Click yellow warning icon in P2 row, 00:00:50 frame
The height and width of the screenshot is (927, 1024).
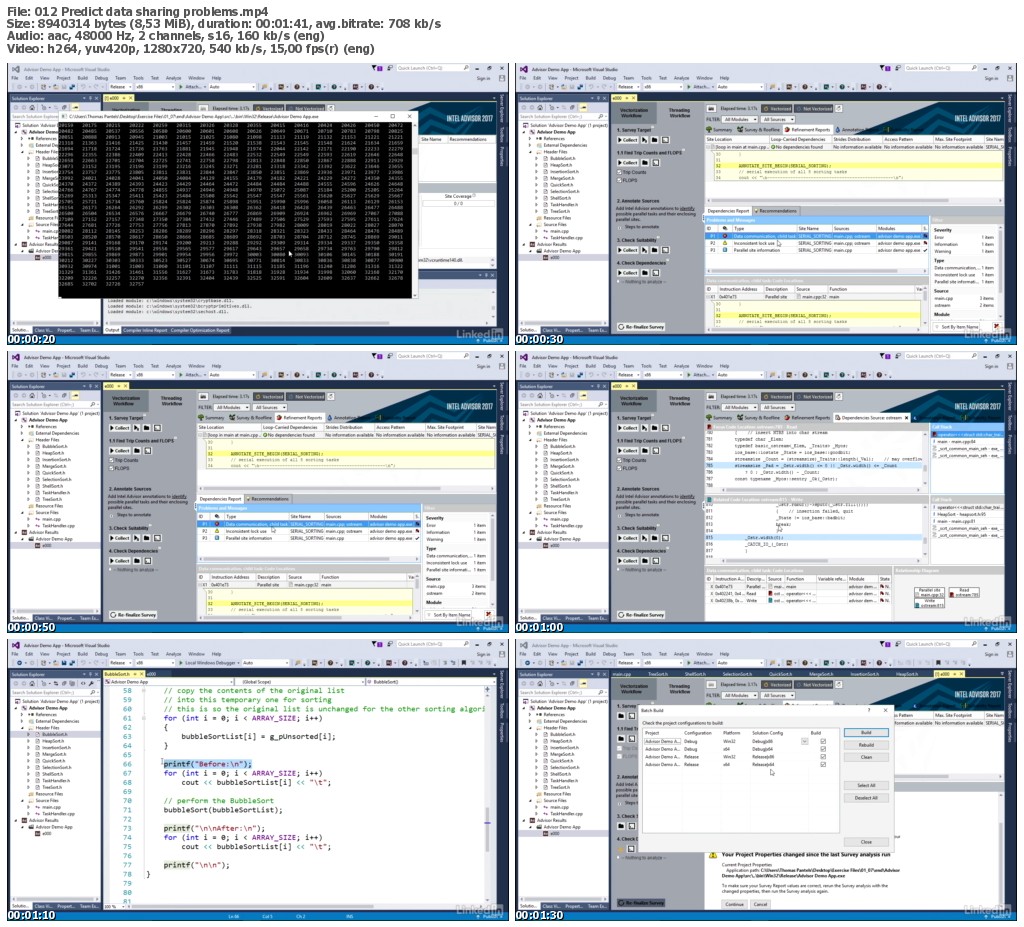[217, 531]
